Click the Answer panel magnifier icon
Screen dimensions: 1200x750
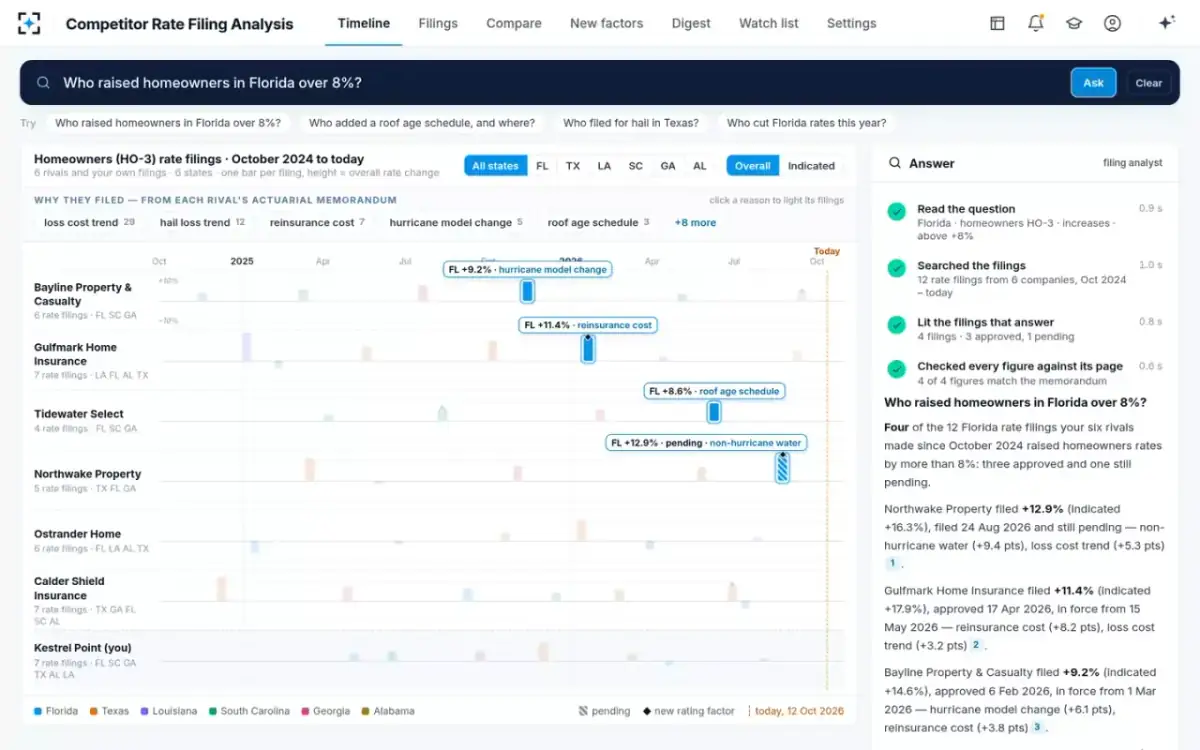pyautogui.click(x=894, y=163)
